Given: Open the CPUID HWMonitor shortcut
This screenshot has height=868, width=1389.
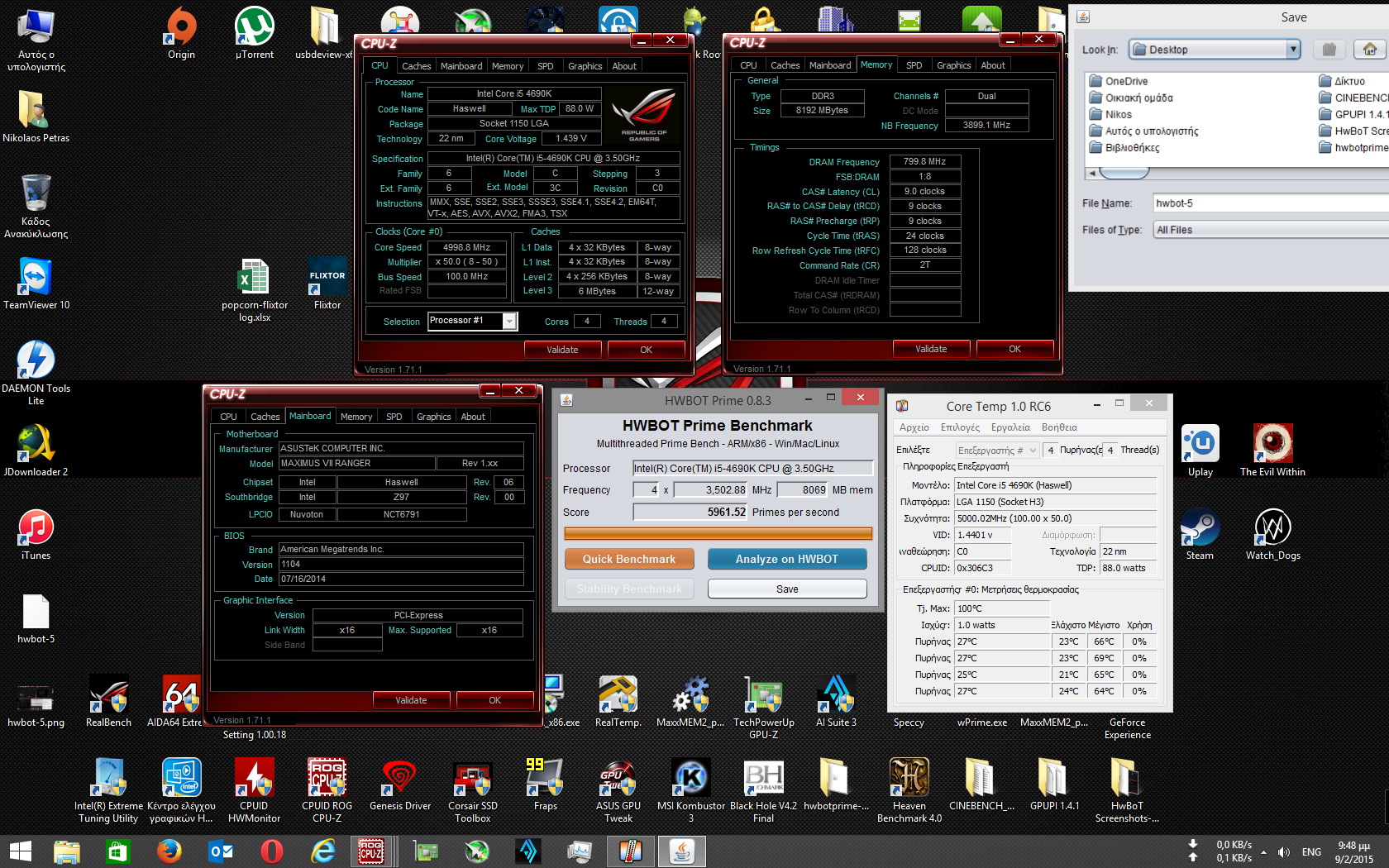Looking at the screenshot, I should 254,790.
